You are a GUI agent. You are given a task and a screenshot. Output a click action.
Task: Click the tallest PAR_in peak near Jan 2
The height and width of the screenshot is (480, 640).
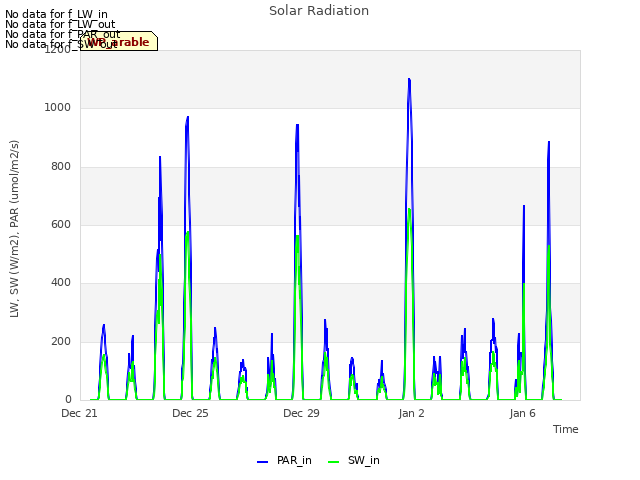coord(409,79)
